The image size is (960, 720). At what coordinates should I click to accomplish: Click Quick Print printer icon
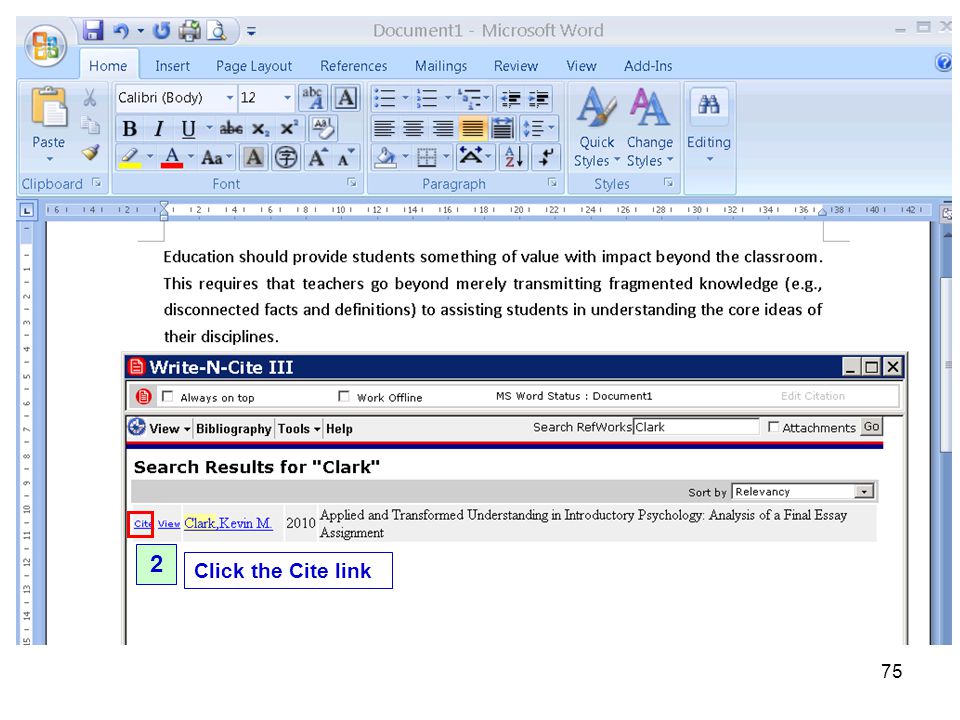coord(189,31)
